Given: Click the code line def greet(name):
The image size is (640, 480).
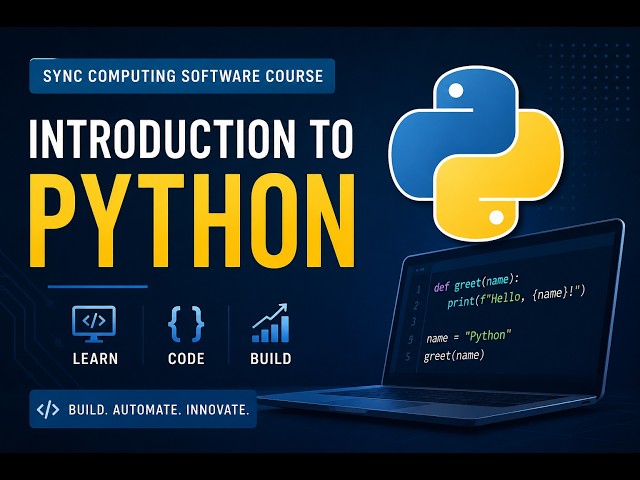Looking at the screenshot, I should [476, 282].
